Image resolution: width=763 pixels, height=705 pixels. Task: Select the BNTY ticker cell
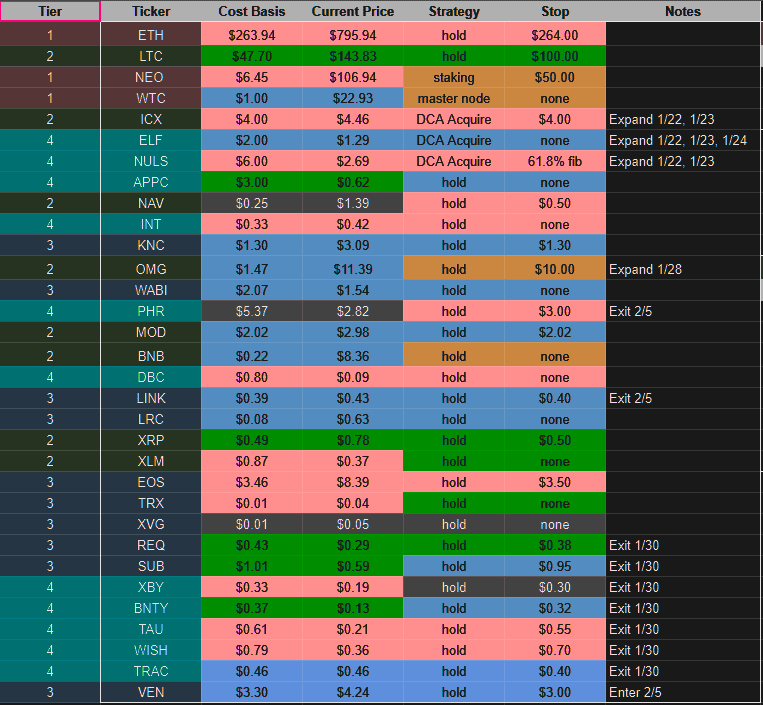pos(151,608)
